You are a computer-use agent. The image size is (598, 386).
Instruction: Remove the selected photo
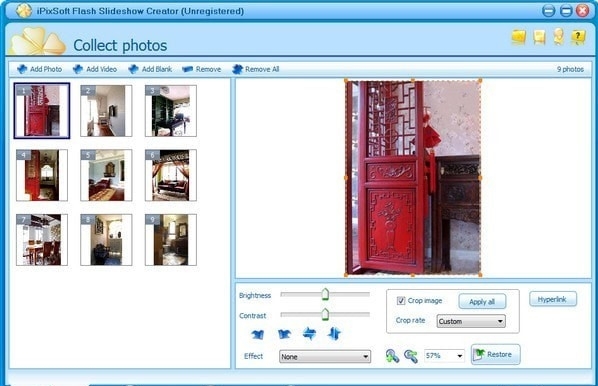tap(202, 69)
